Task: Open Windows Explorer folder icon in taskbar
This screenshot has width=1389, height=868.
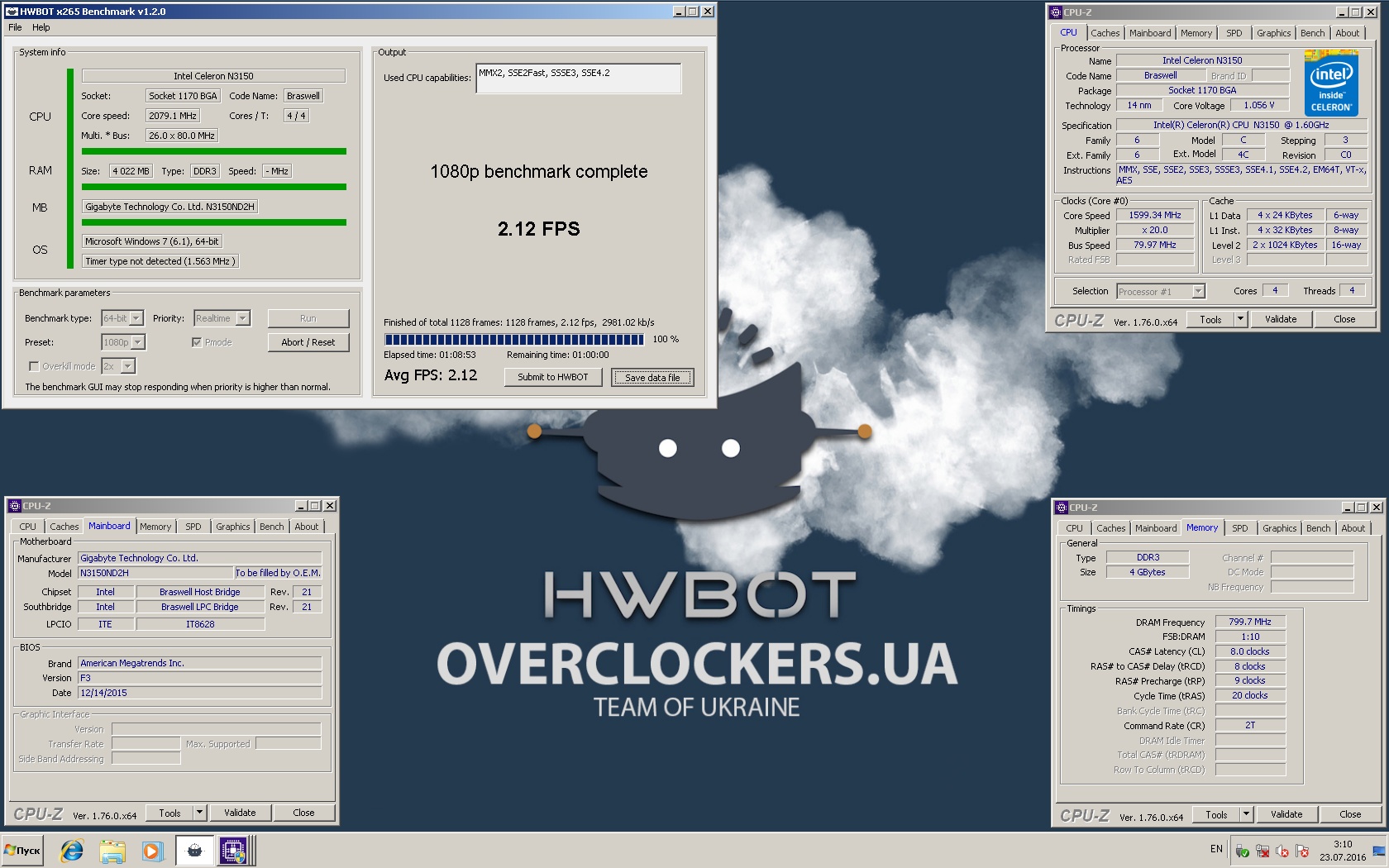Action: tap(112, 850)
